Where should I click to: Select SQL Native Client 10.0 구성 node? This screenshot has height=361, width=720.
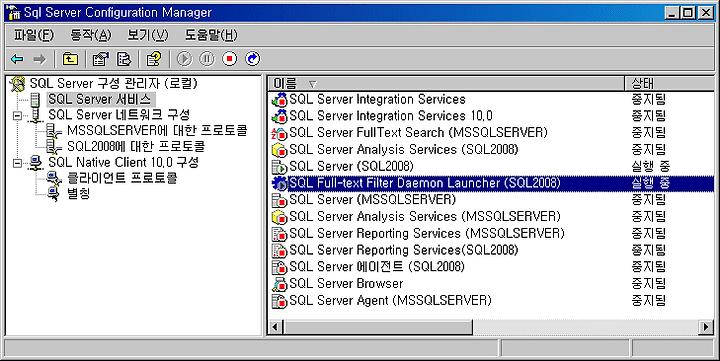(124, 162)
